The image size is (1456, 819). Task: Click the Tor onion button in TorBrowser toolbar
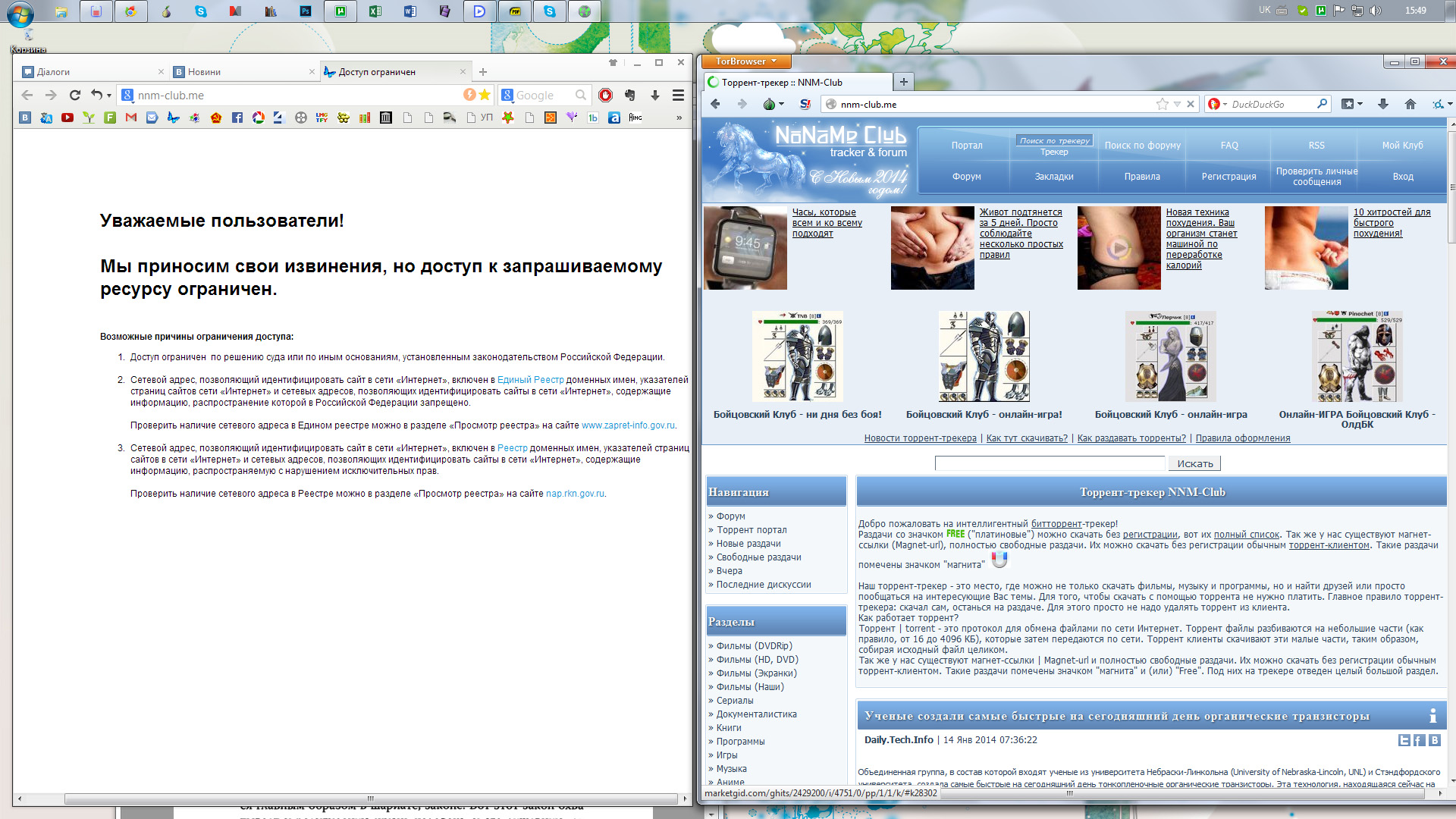click(x=769, y=105)
